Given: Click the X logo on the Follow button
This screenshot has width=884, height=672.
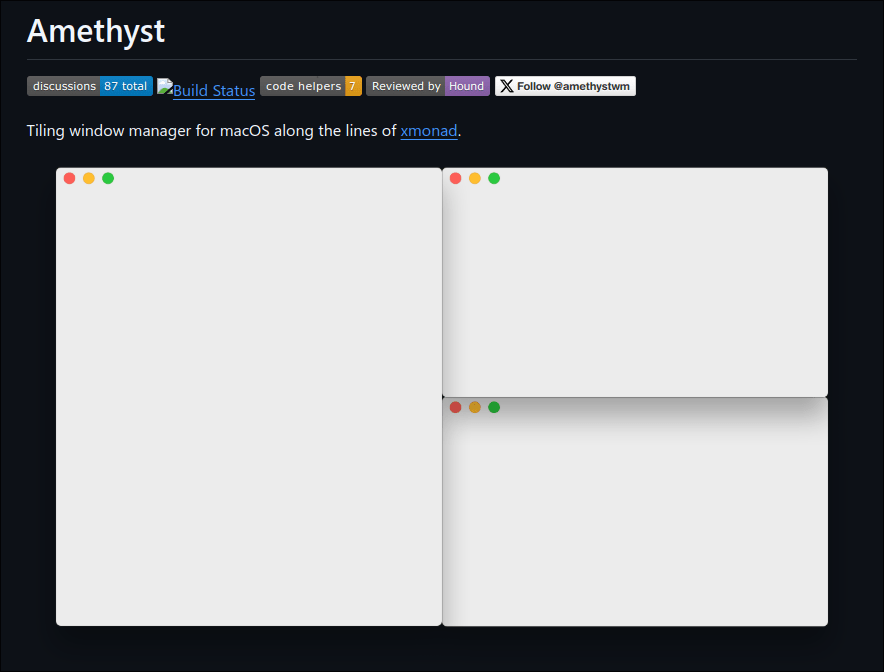Looking at the screenshot, I should tap(507, 86).
